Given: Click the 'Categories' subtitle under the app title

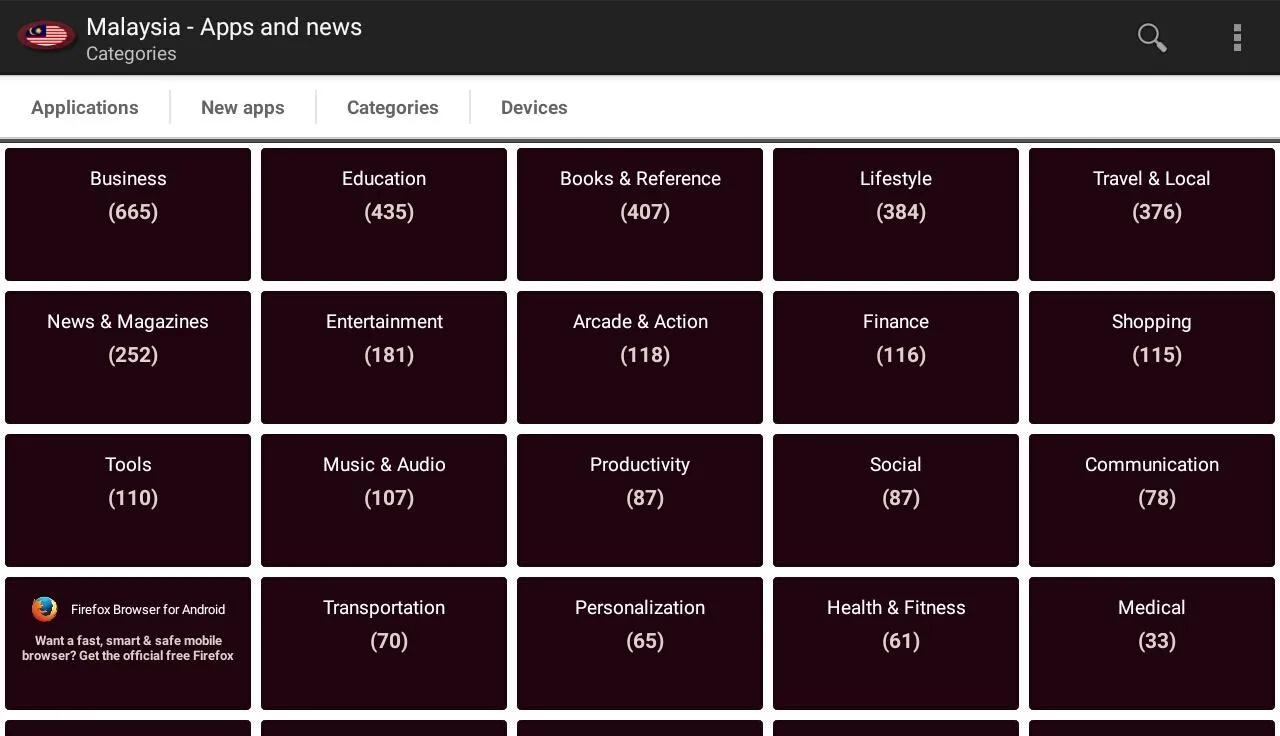Looking at the screenshot, I should (131, 54).
